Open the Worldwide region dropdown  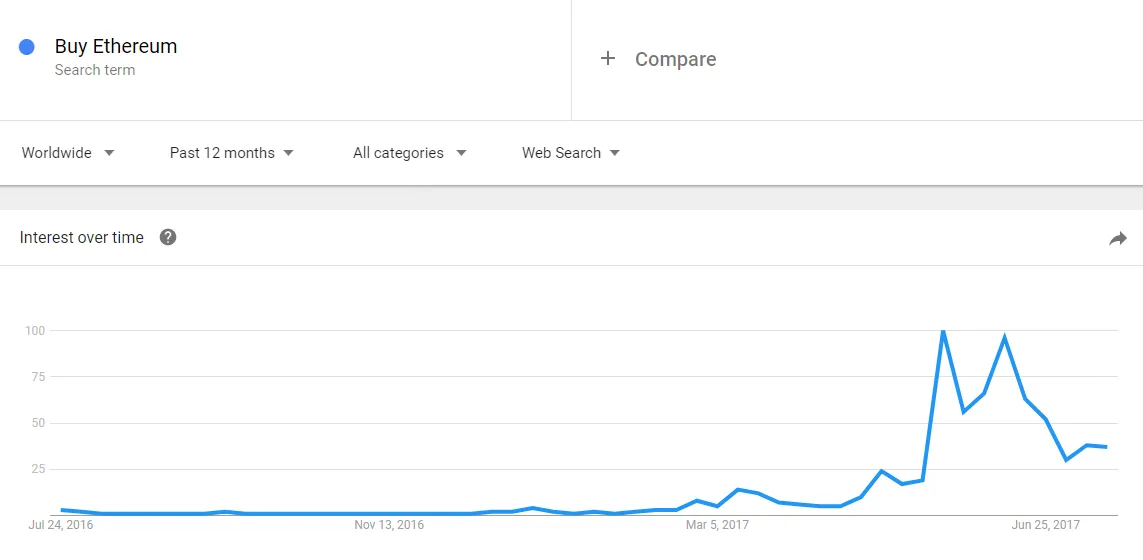(x=68, y=153)
